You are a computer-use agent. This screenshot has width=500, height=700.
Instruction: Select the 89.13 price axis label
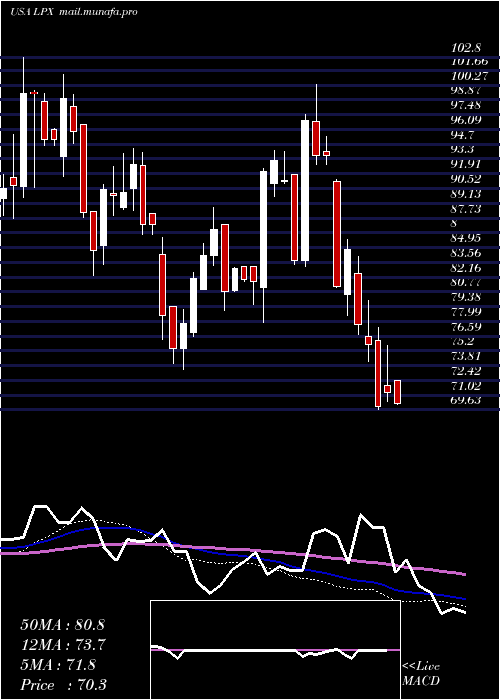tap(467, 194)
